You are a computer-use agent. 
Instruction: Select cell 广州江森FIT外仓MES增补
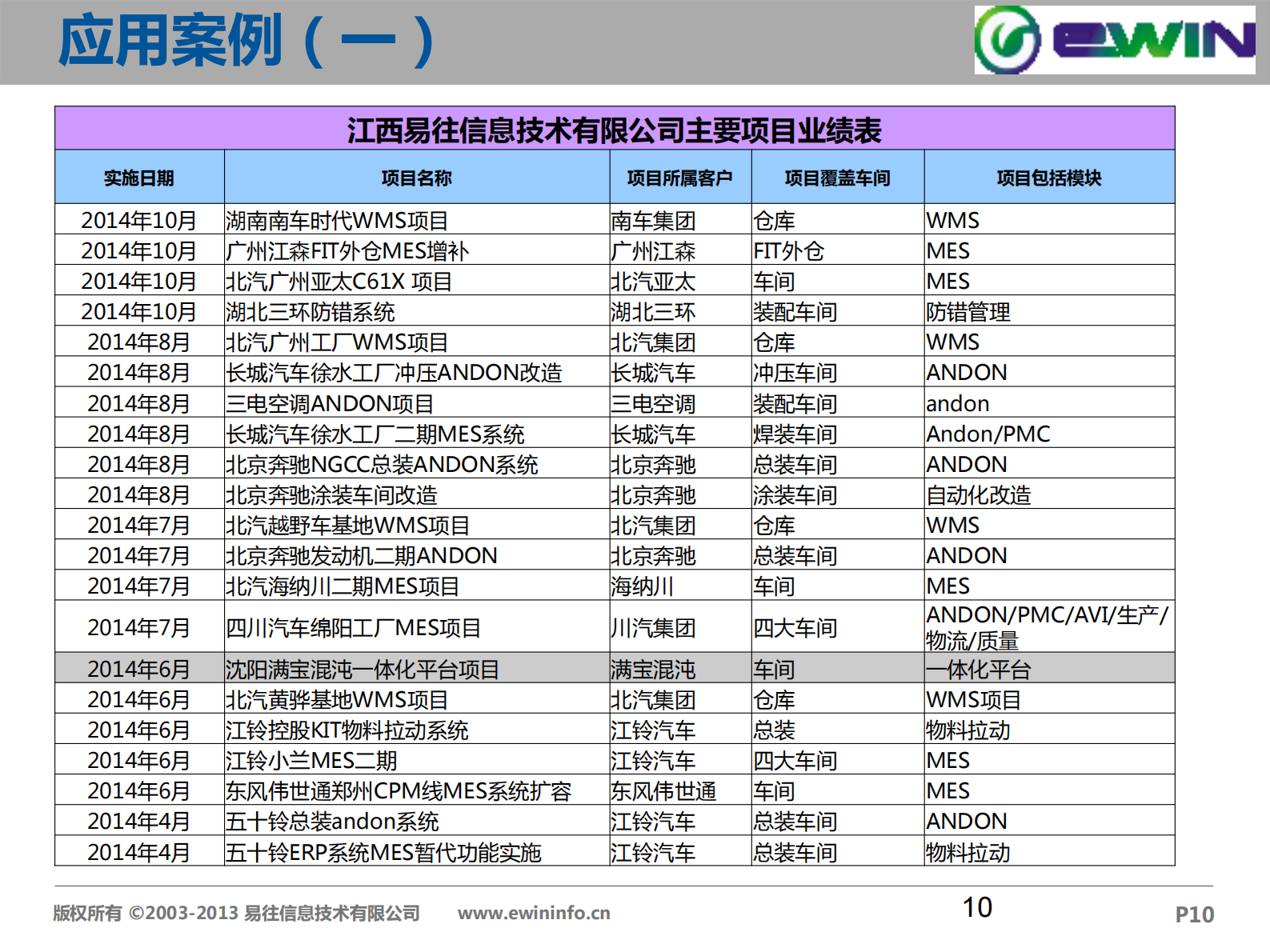point(416,250)
